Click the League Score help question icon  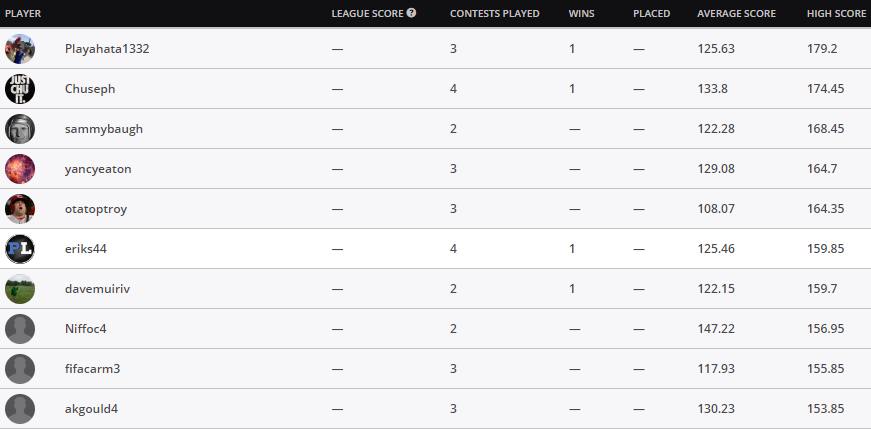[x=411, y=13]
